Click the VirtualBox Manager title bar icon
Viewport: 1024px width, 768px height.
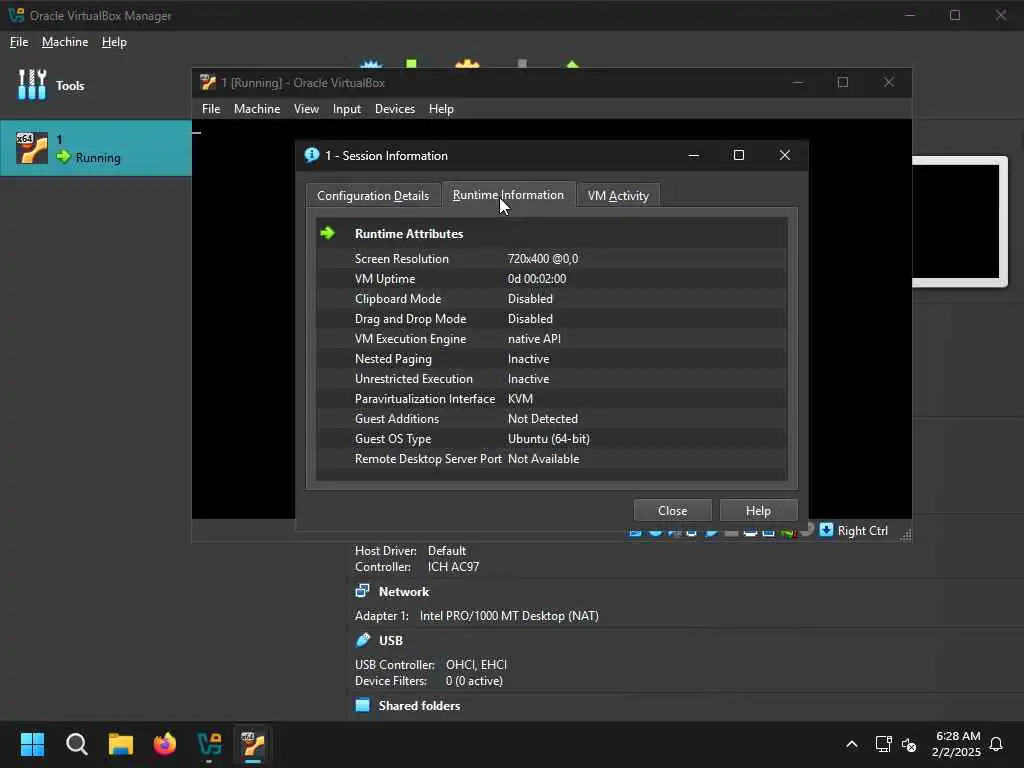pyautogui.click(x=16, y=15)
